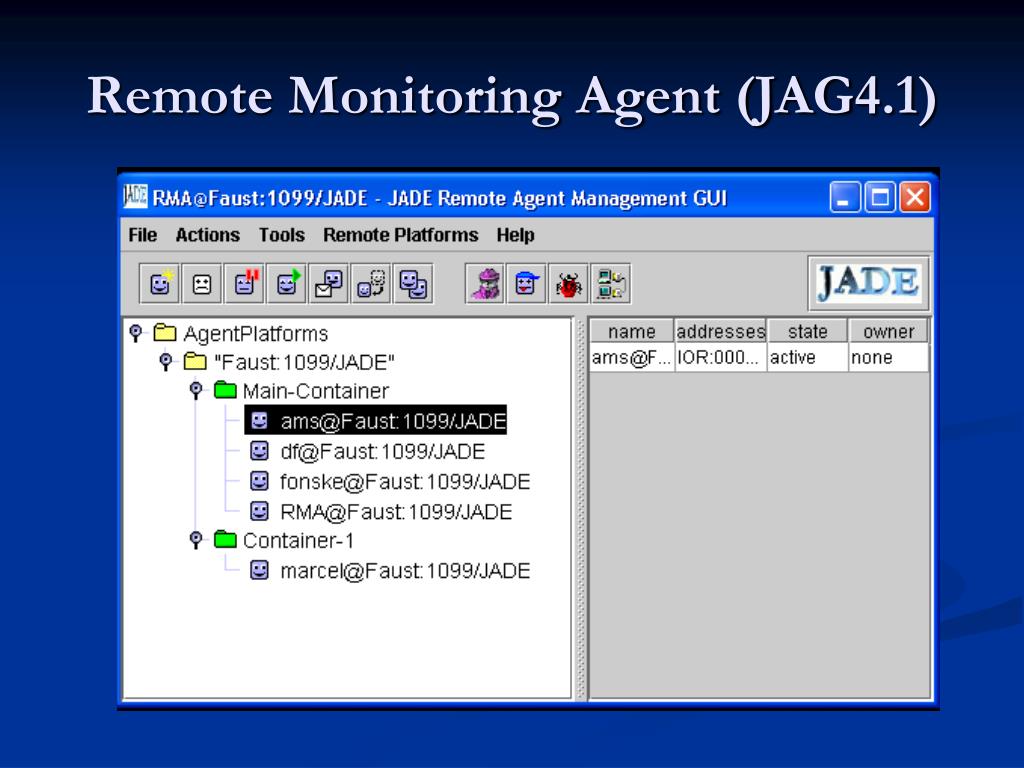Screen dimensions: 1024x768
Task: Click the agent face icon beside fonske@Faust
Action: click(259, 481)
